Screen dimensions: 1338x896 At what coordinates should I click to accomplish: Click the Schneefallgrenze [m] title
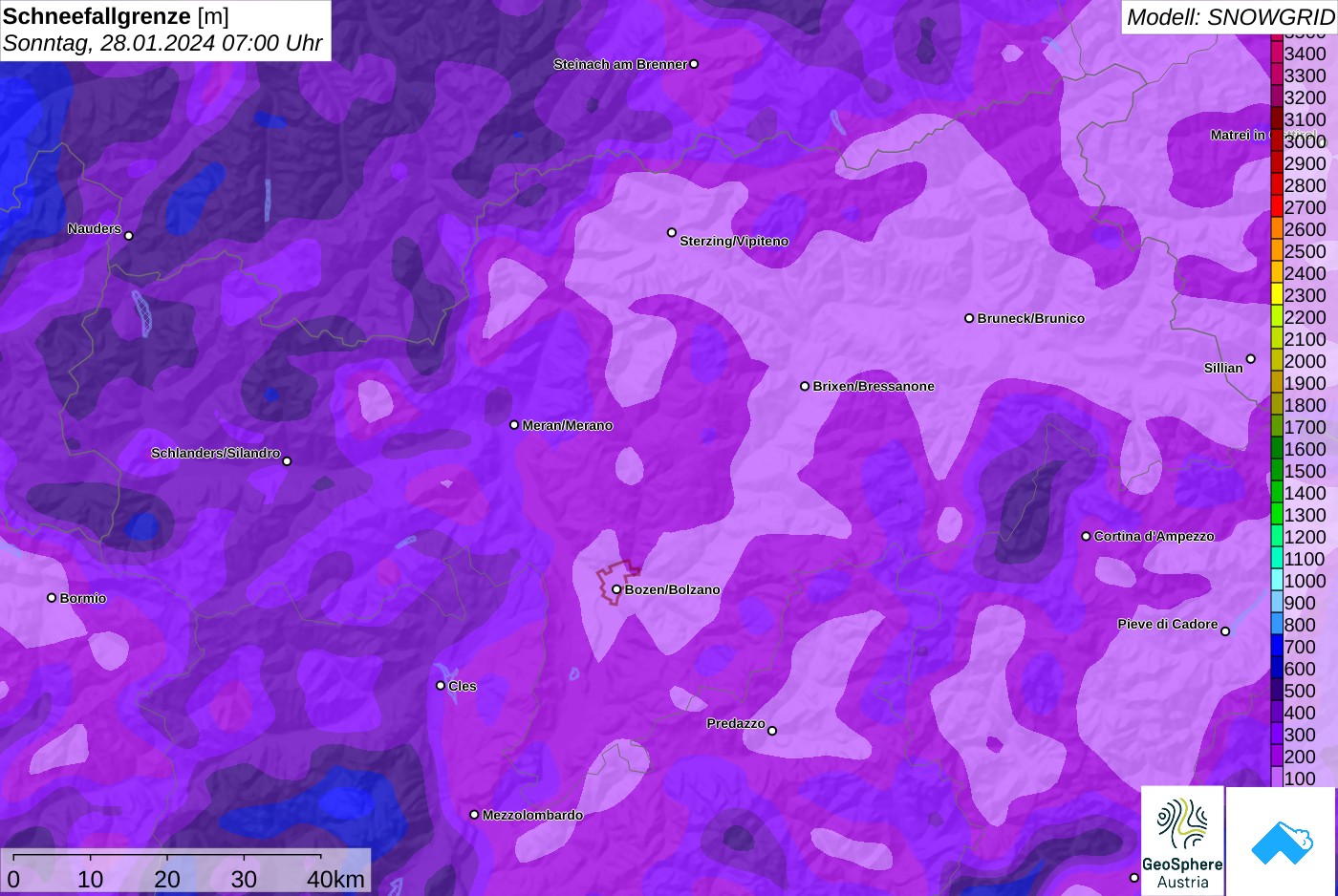point(116,16)
